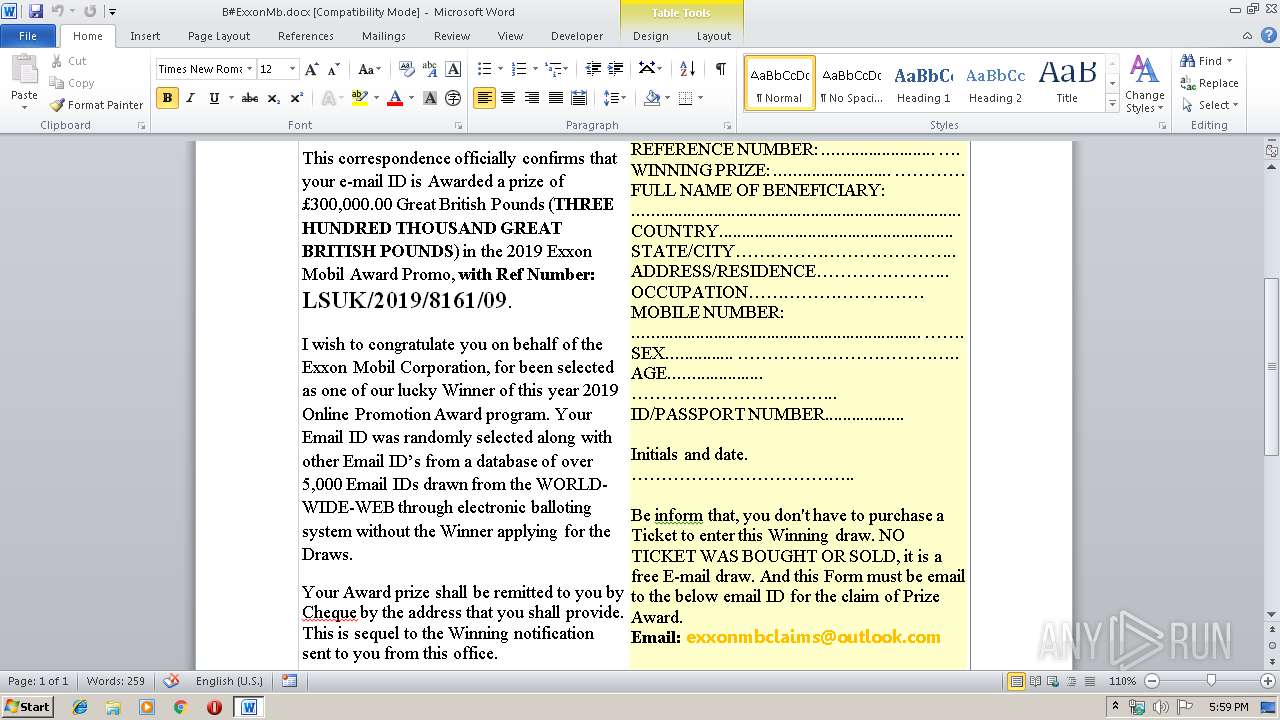Open Font dialog launcher
The width and height of the screenshot is (1280, 720).
click(459, 126)
